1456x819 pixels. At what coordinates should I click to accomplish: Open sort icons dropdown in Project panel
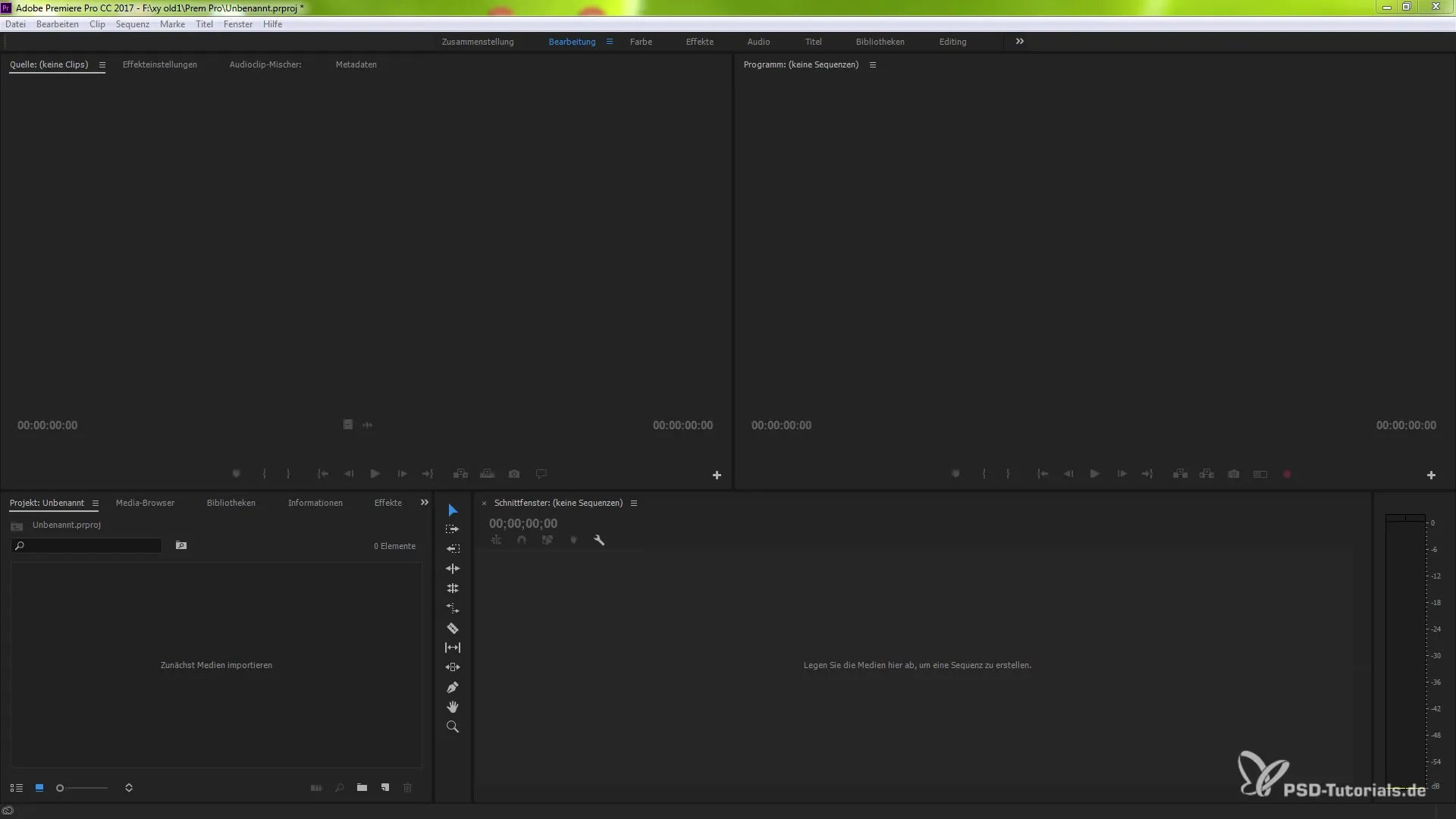(129, 788)
